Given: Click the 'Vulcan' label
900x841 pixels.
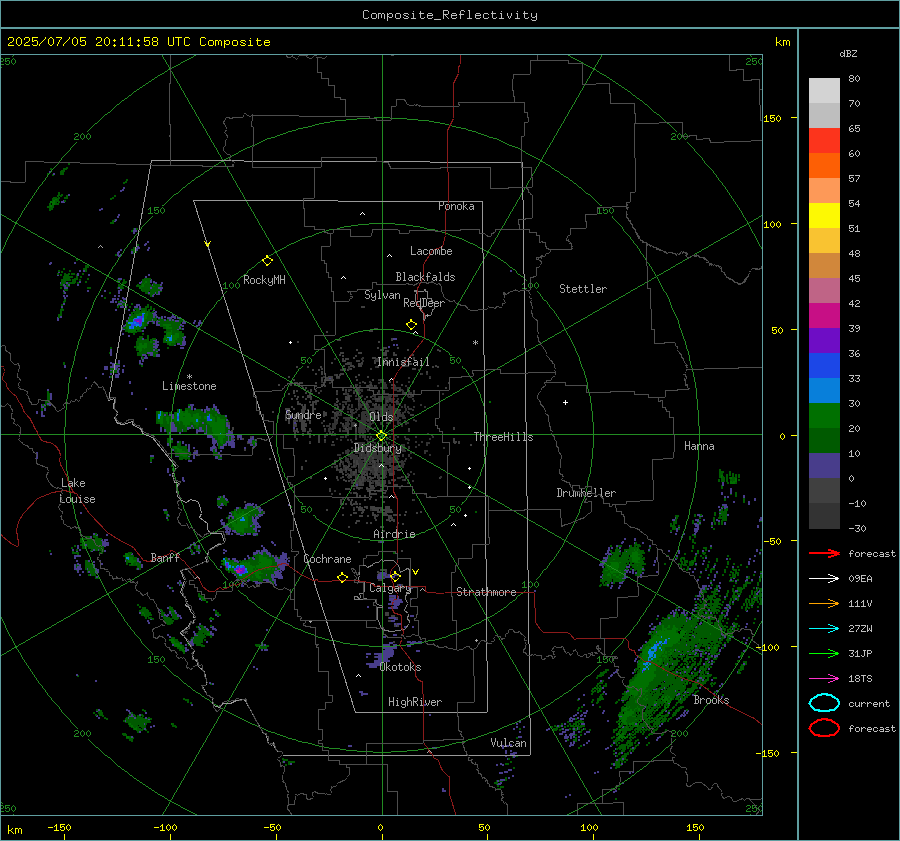Looking at the screenshot, I should [x=509, y=743].
